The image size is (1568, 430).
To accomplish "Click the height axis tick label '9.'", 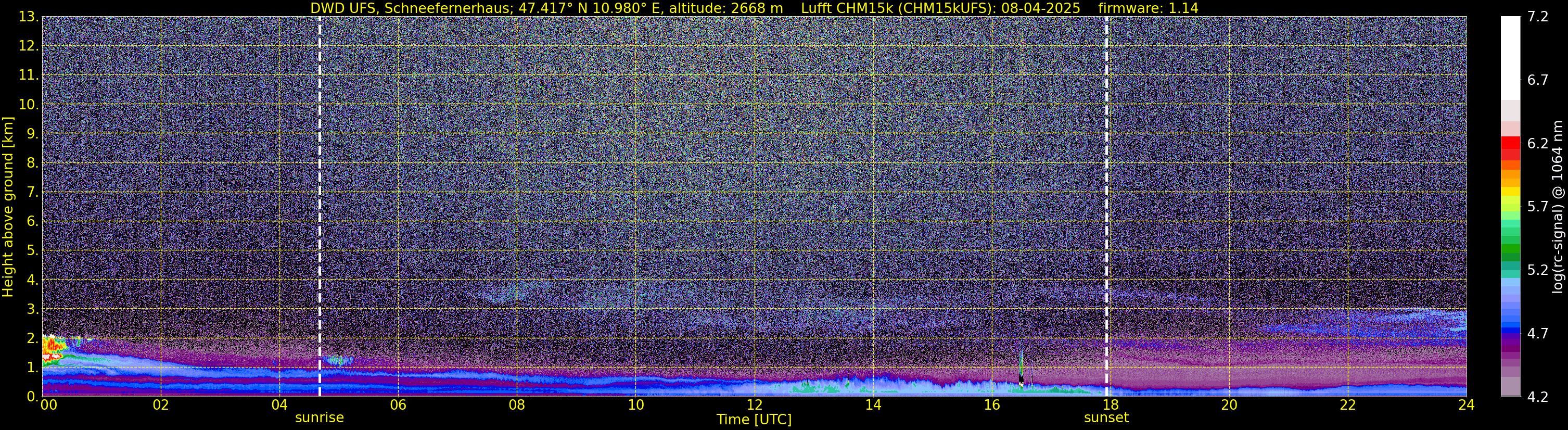I will 33,133.
